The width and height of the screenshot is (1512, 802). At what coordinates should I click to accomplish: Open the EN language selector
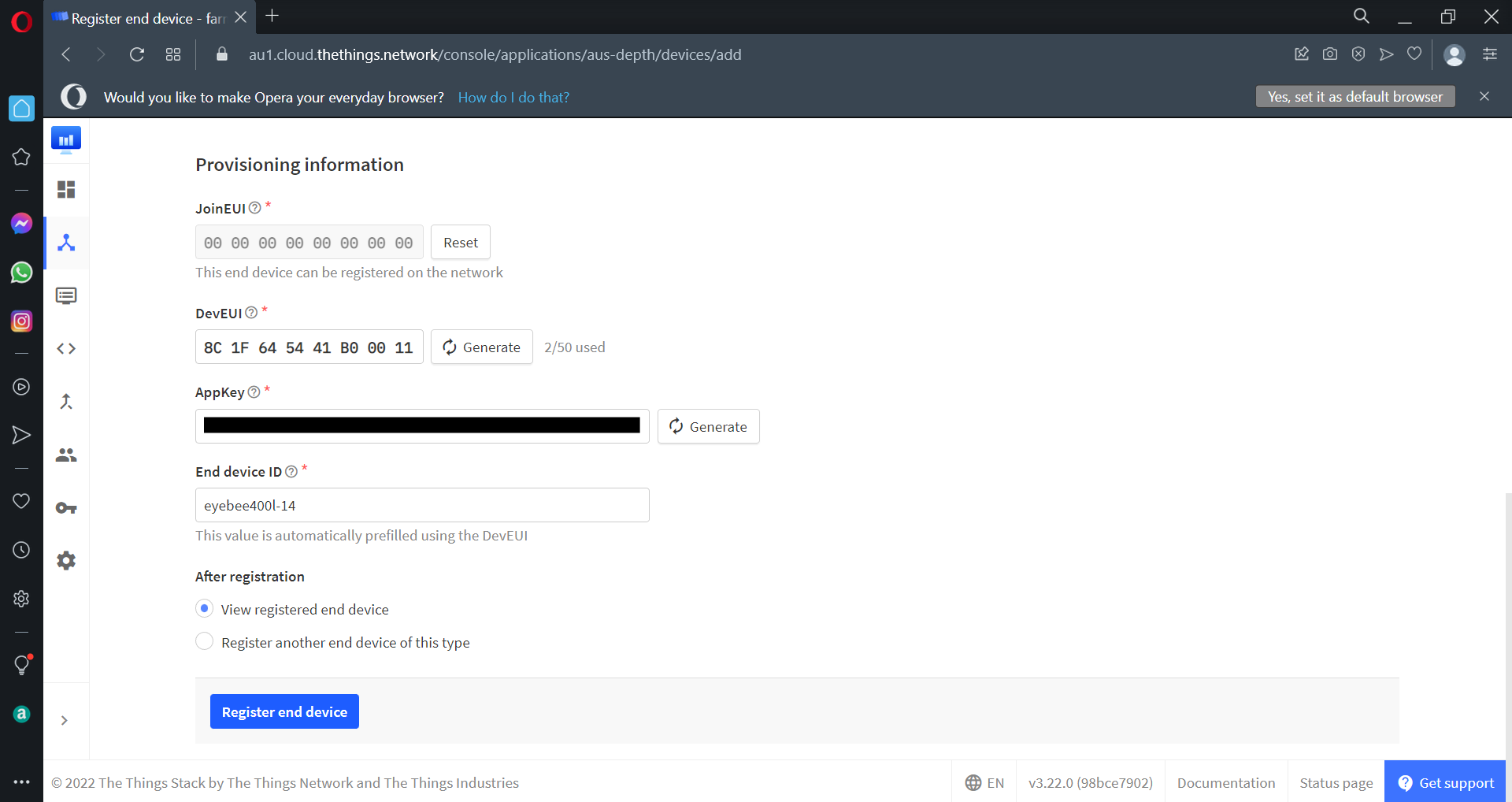[x=984, y=782]
